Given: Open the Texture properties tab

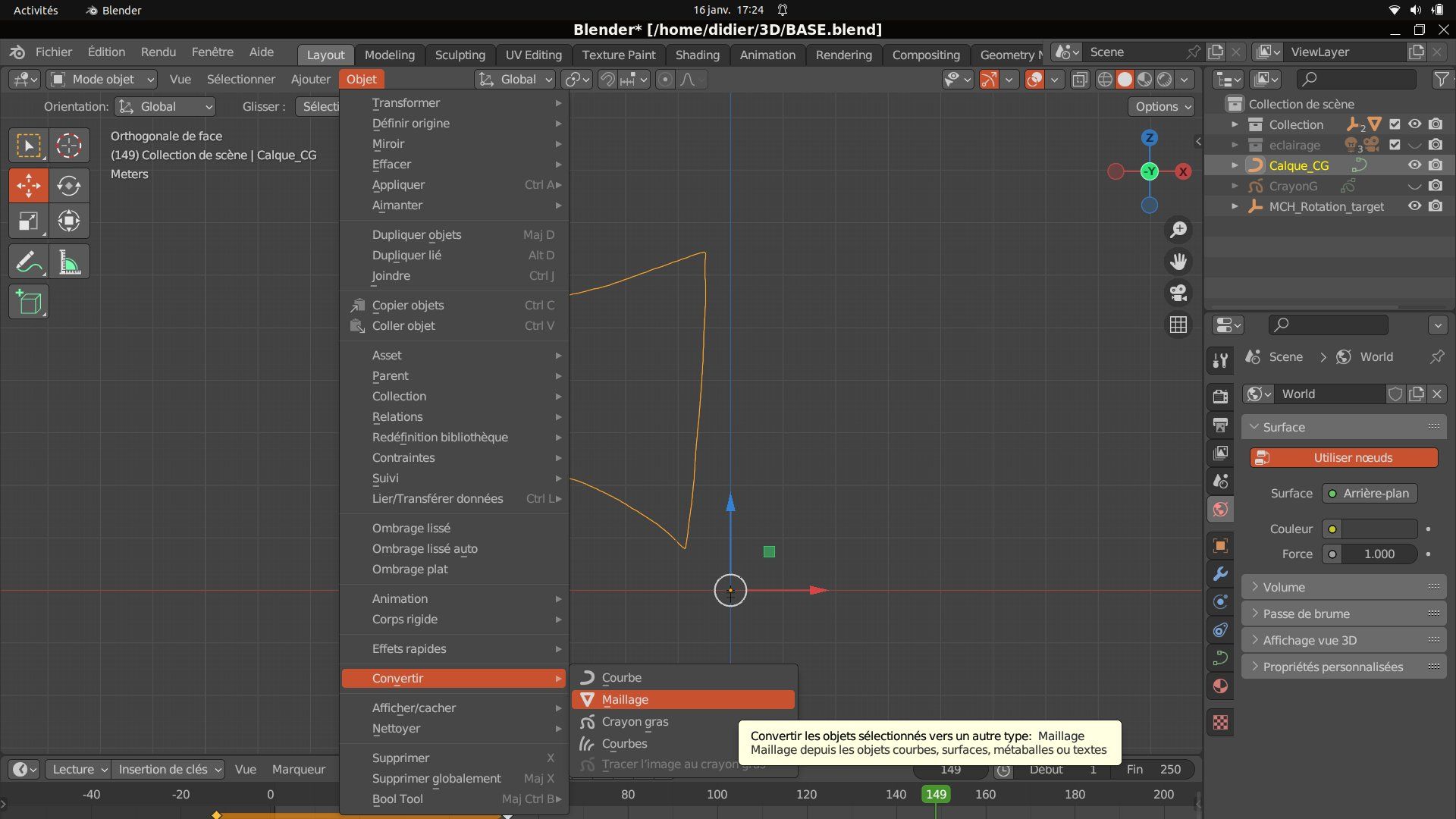Looking at the screenshot, I should point(1220,722).
